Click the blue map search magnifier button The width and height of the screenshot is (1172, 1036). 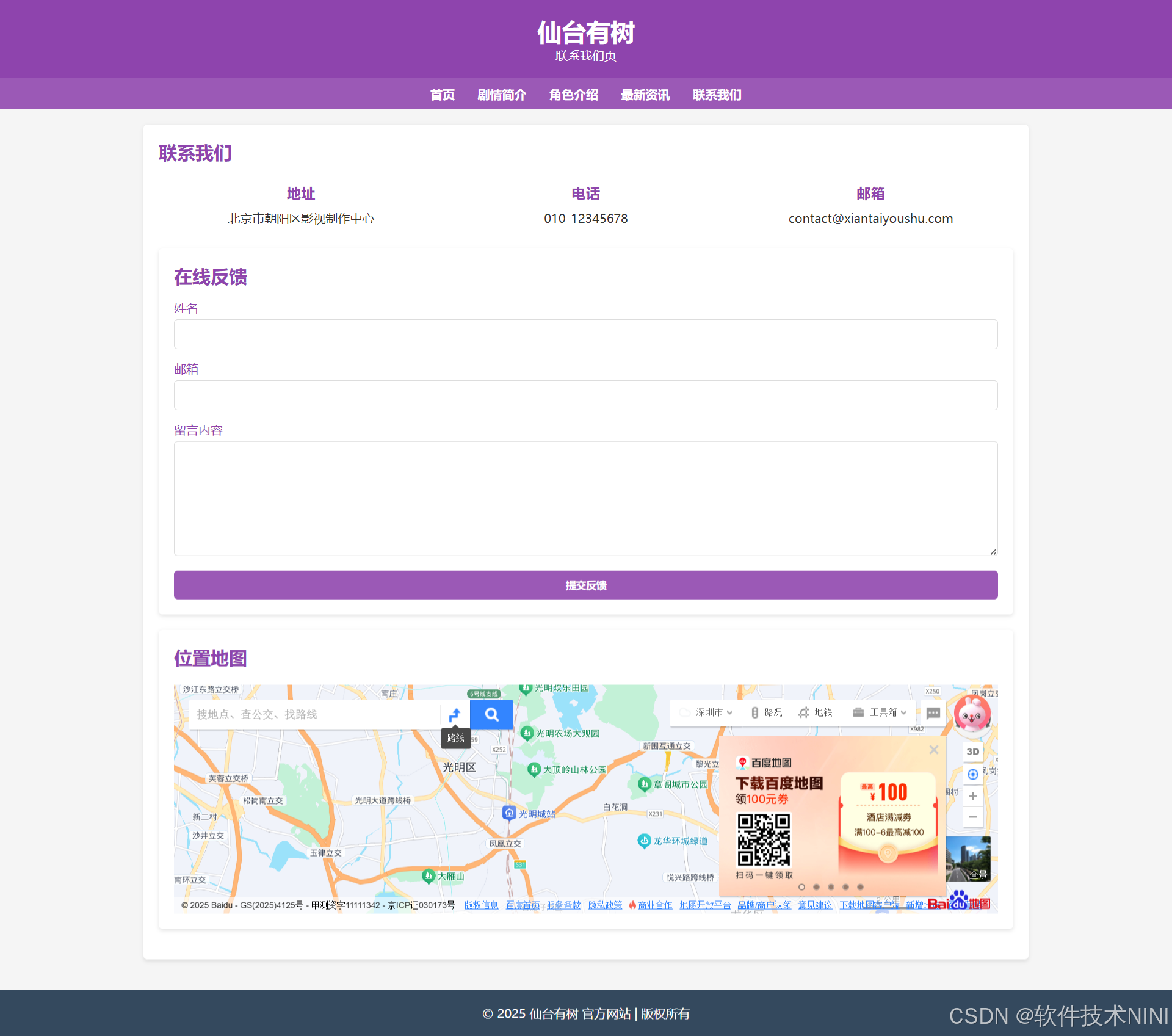click(491, 714)
